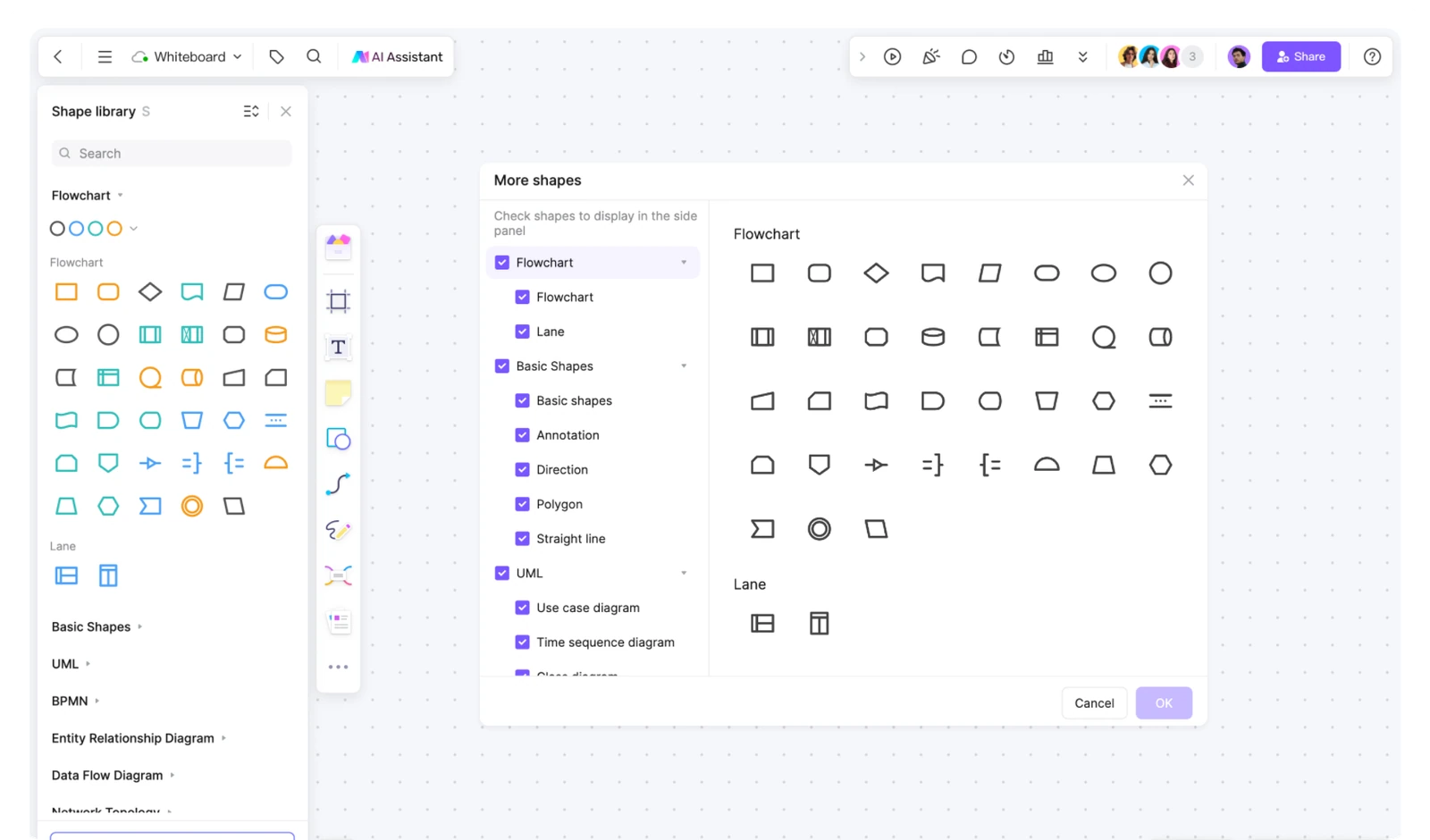Start presentation with play icon

tap(892, 56)
